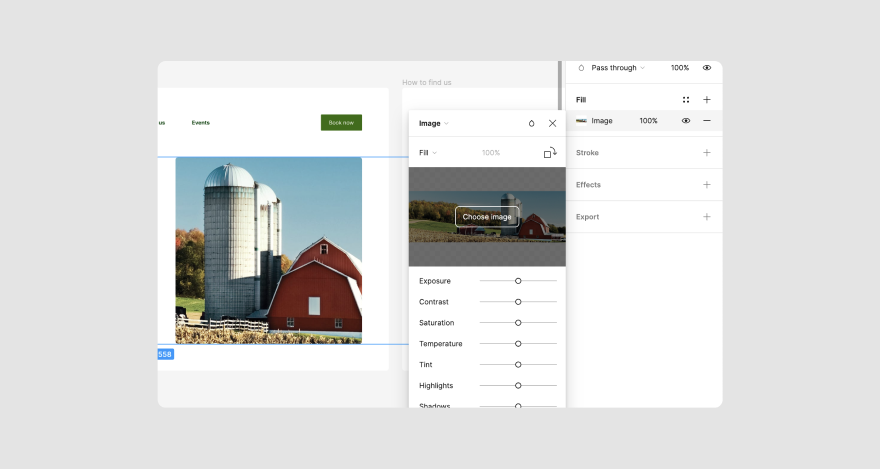Click the image popup 100% opacity field
This screenshot has width=880, height=469.
(491, 153)
